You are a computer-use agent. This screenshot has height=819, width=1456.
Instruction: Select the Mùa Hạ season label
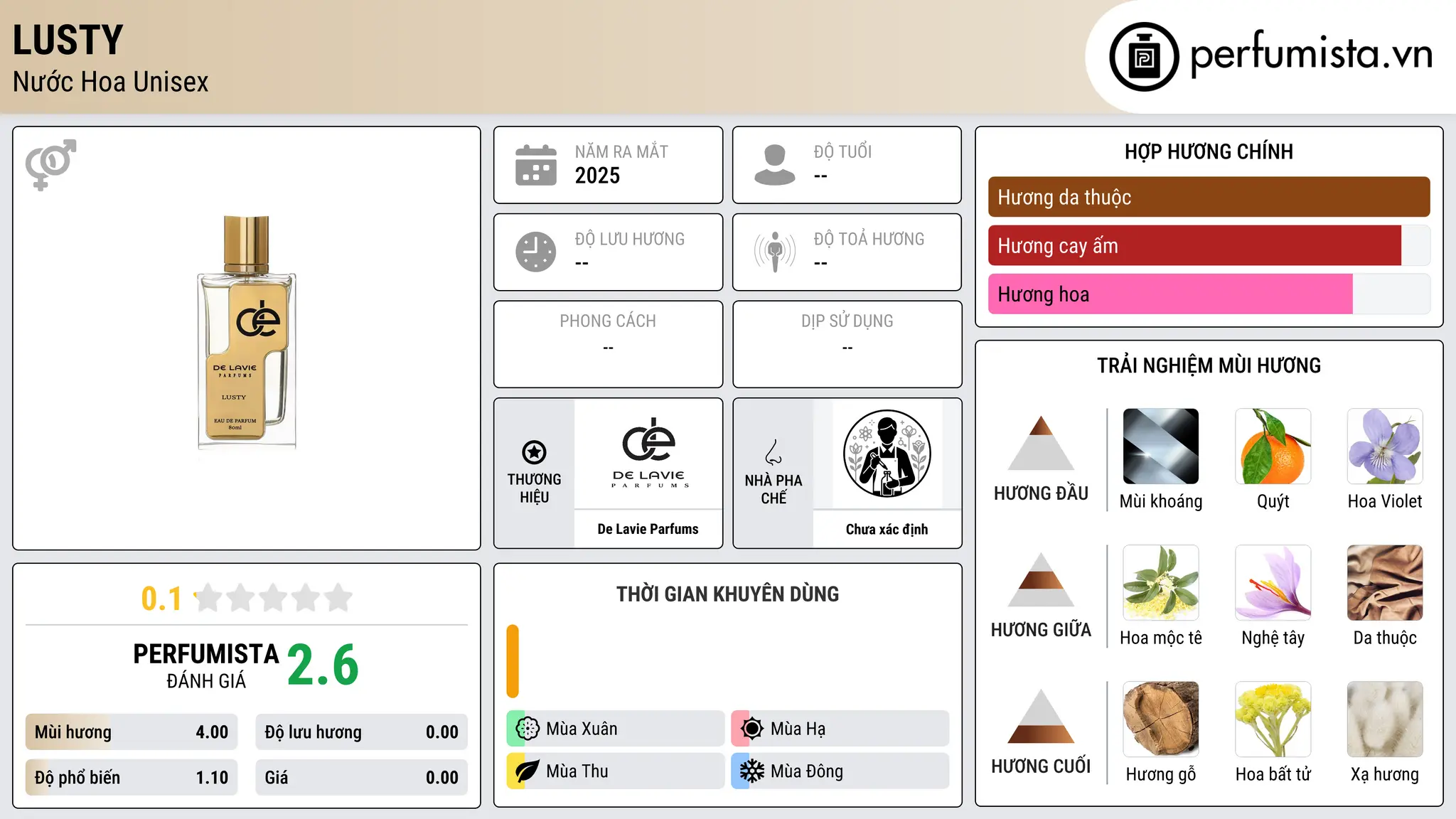pos(798,729)
